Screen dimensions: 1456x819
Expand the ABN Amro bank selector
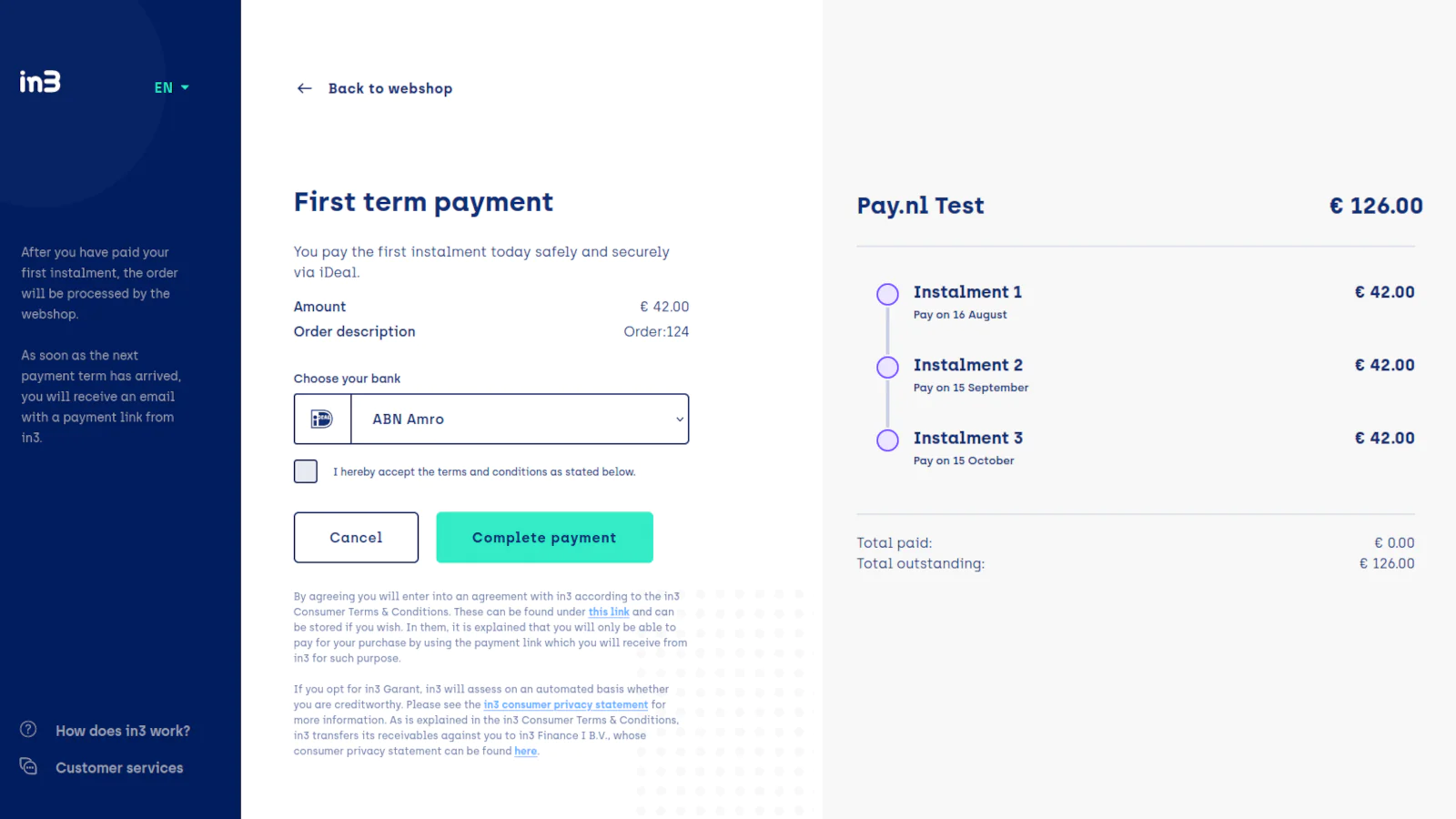pyautogui.click(x=519, y=420)
